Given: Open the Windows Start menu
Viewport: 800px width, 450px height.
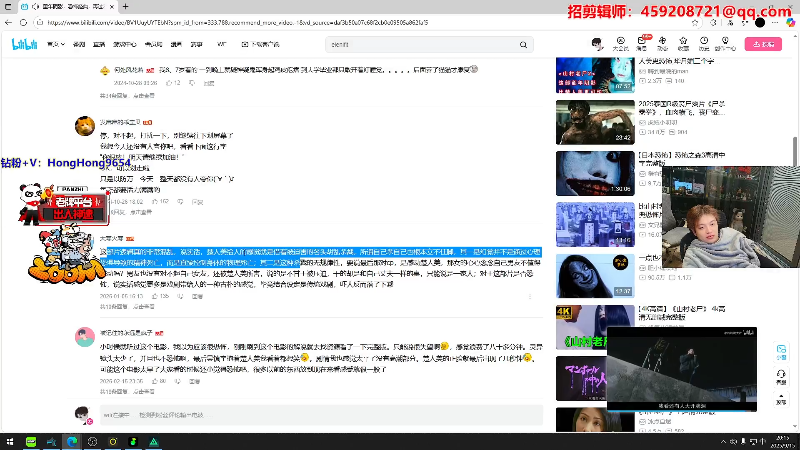Looking at the screenshot, I should [10, 442].
